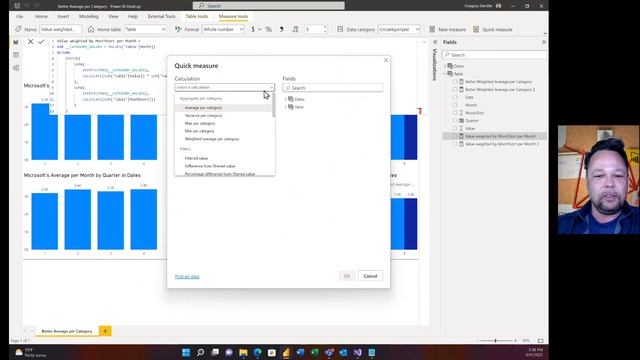
Task: Check the Month field checkbox
Action: pyautogui.click(x=455, y=105)
